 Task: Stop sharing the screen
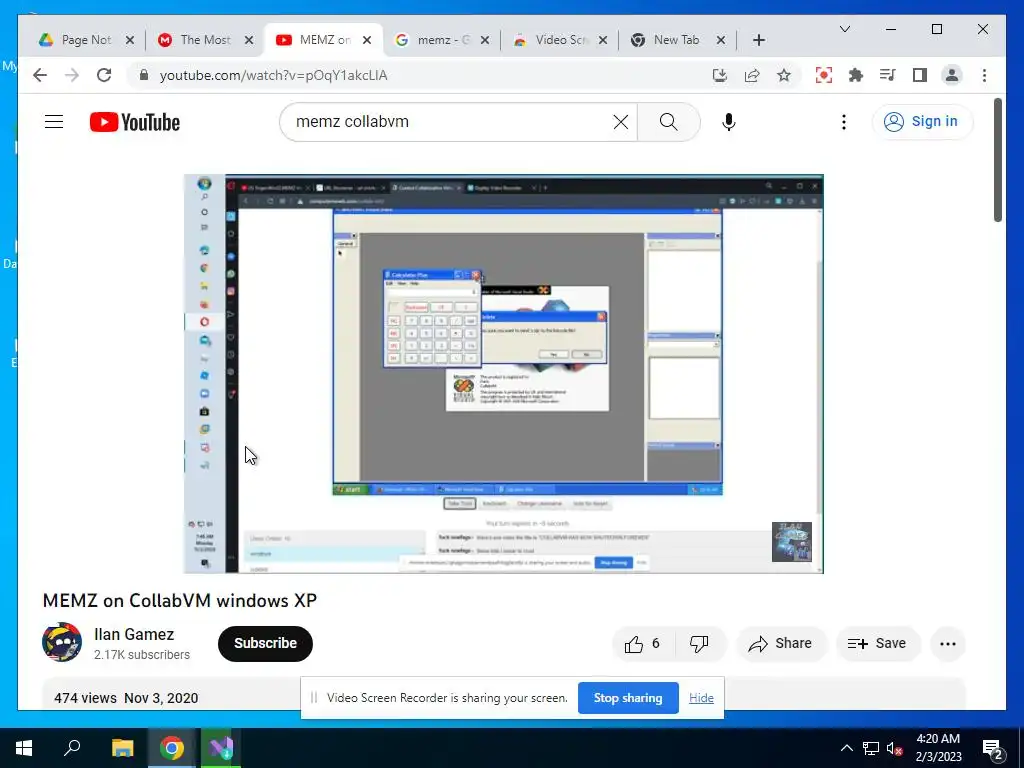point(628,697)
